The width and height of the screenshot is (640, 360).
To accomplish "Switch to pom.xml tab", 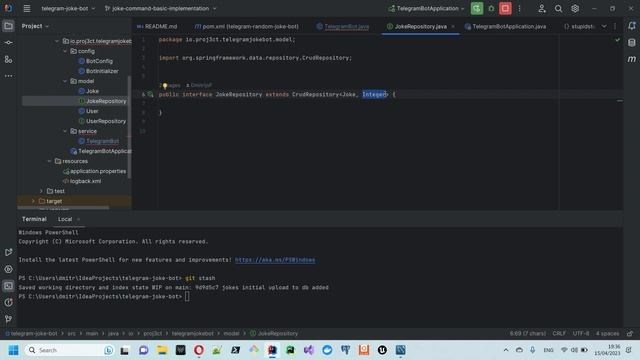I will (246, 27).
